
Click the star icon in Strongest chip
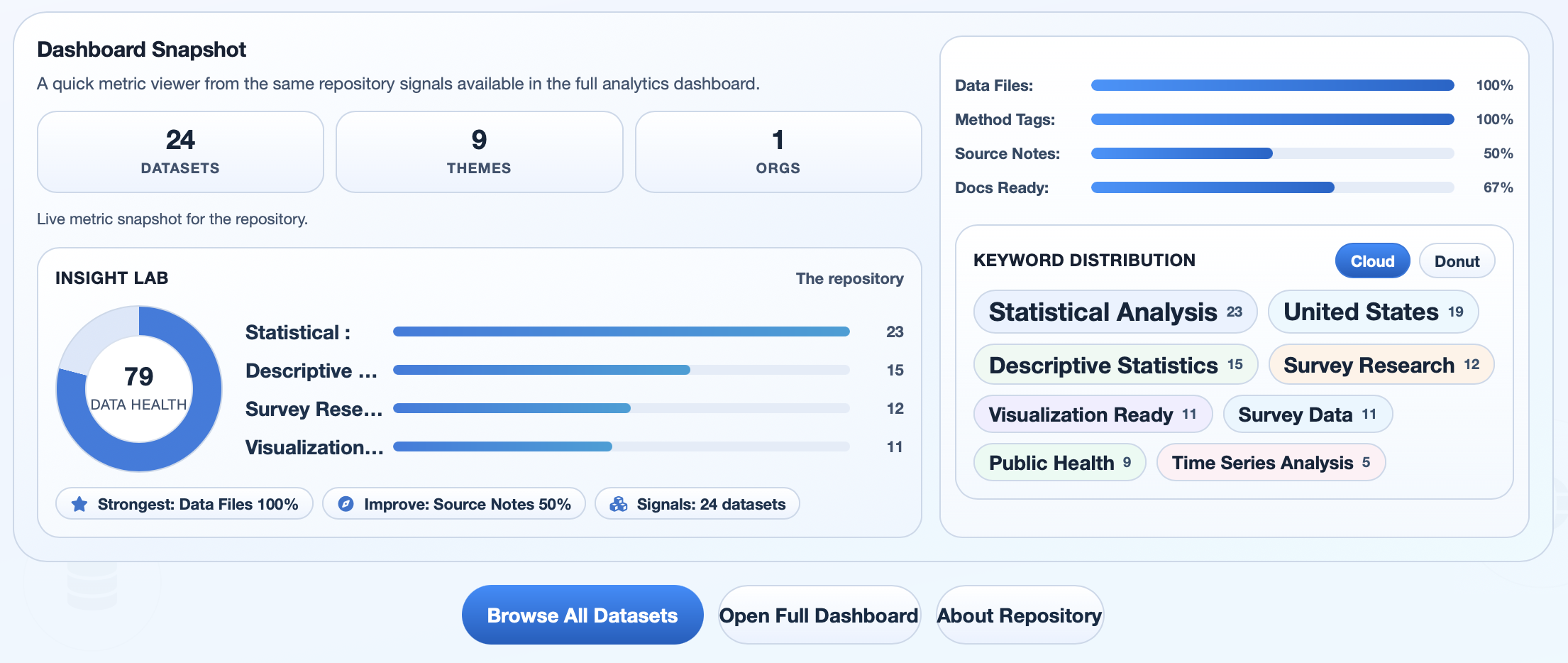point(79,504)
